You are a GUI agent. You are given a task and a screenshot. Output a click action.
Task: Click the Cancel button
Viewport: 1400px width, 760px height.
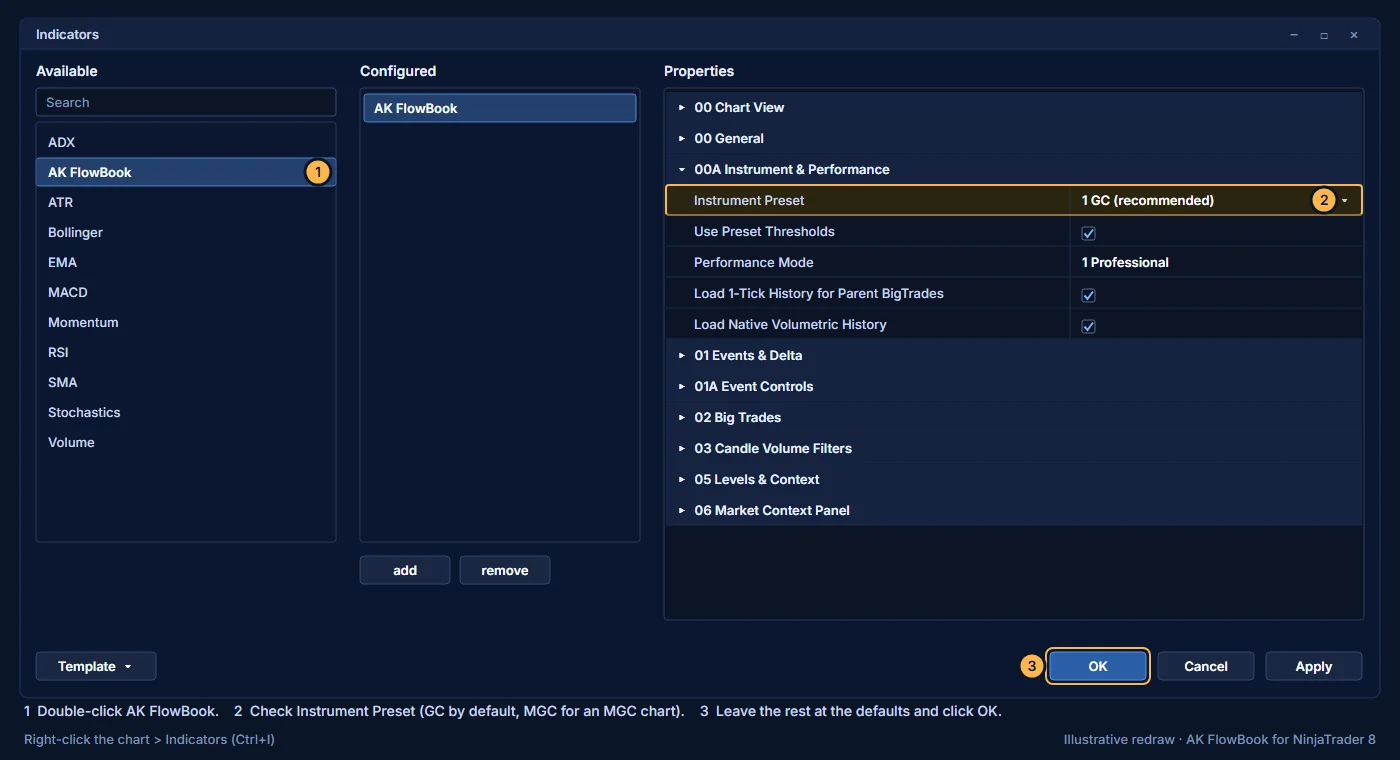[x=1206, y=666]
